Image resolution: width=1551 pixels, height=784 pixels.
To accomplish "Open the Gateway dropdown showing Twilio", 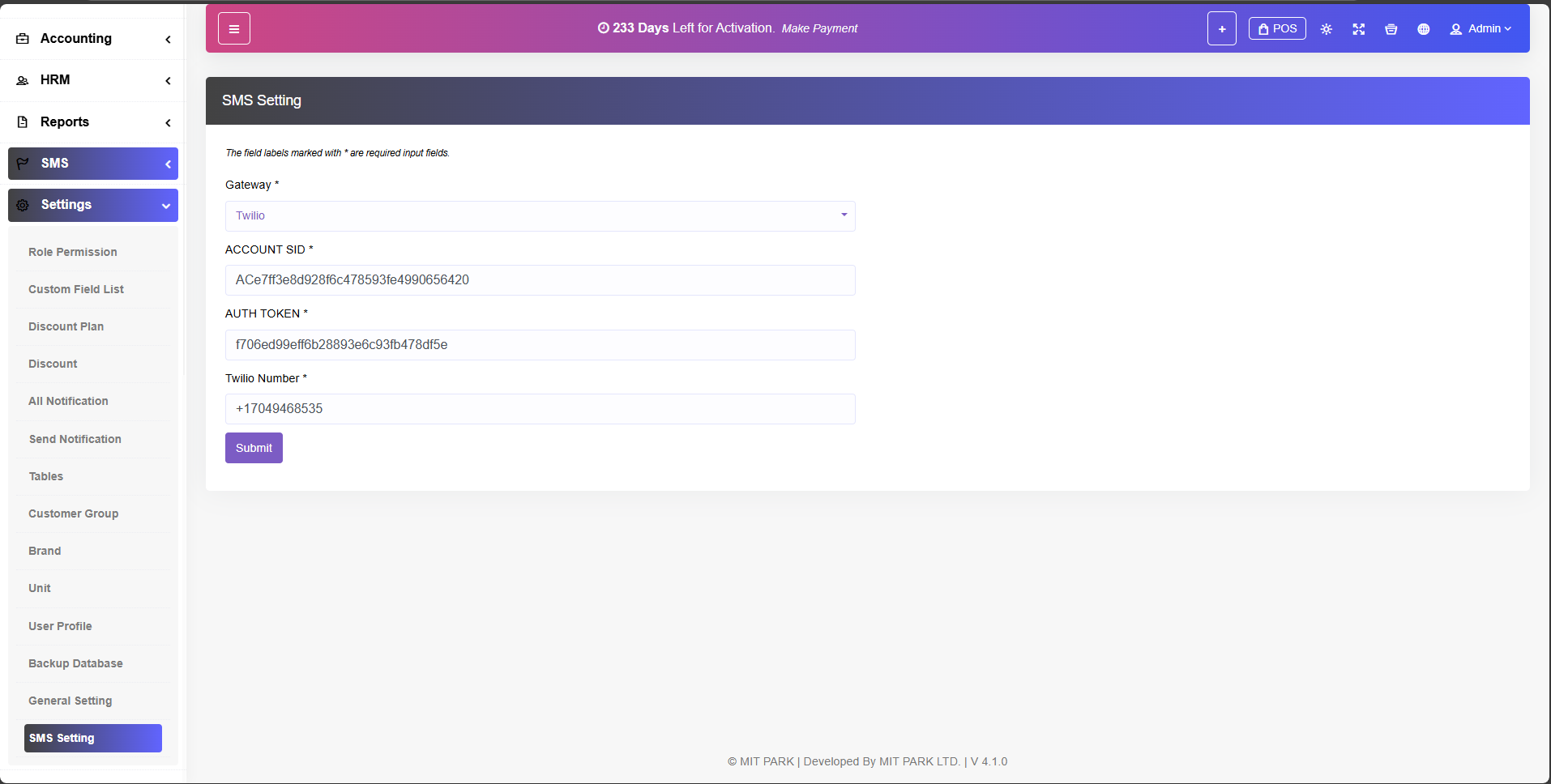I will coord(540,216).
